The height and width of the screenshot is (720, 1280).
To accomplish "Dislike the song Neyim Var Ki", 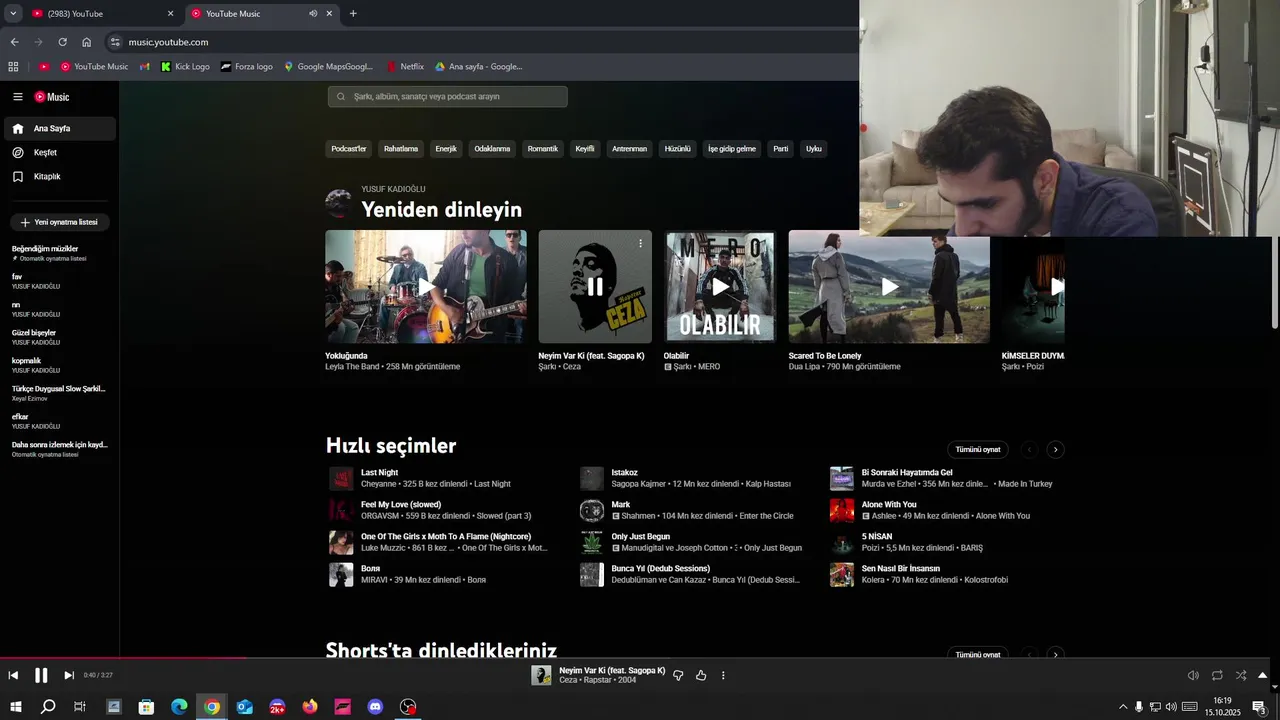I will click(x=678, y=675).
